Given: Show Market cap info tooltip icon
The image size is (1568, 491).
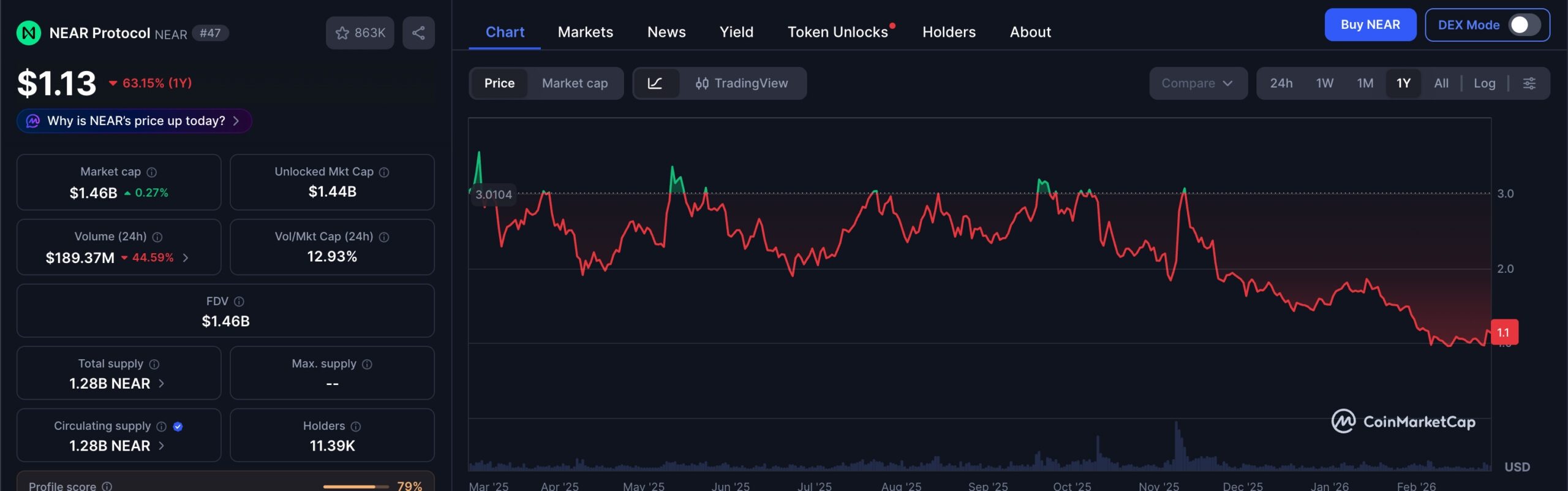Looking at the screenshot, I should click(152, 172).
